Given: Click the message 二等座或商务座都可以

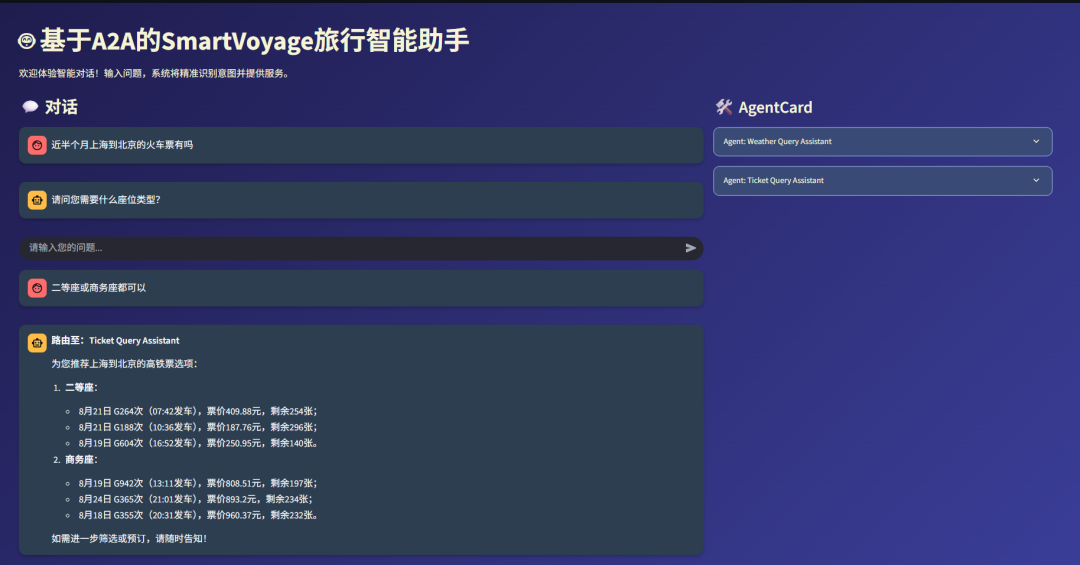Looking at the screenshot, I should coord(98,288).
